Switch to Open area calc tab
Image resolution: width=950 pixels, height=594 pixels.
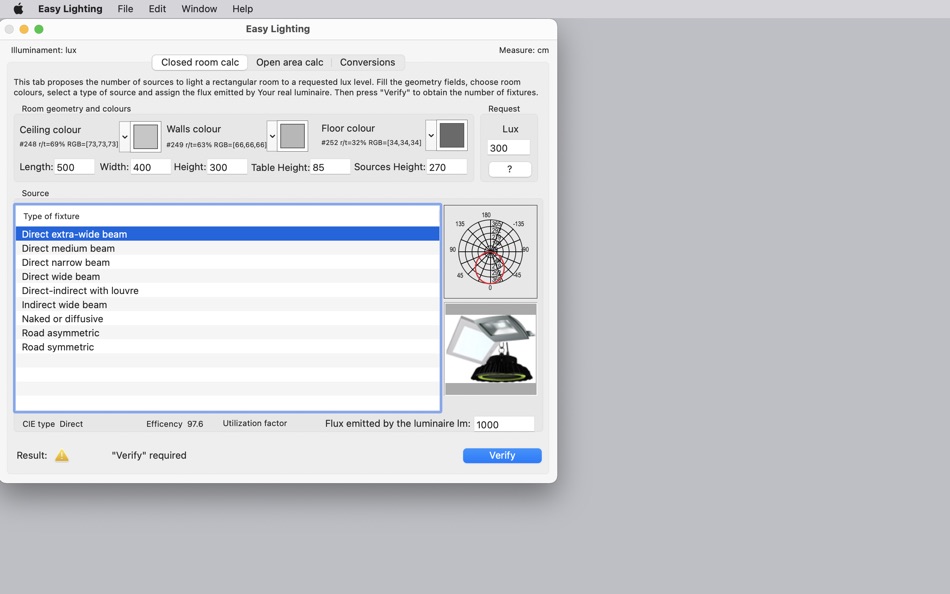[290, 62]
